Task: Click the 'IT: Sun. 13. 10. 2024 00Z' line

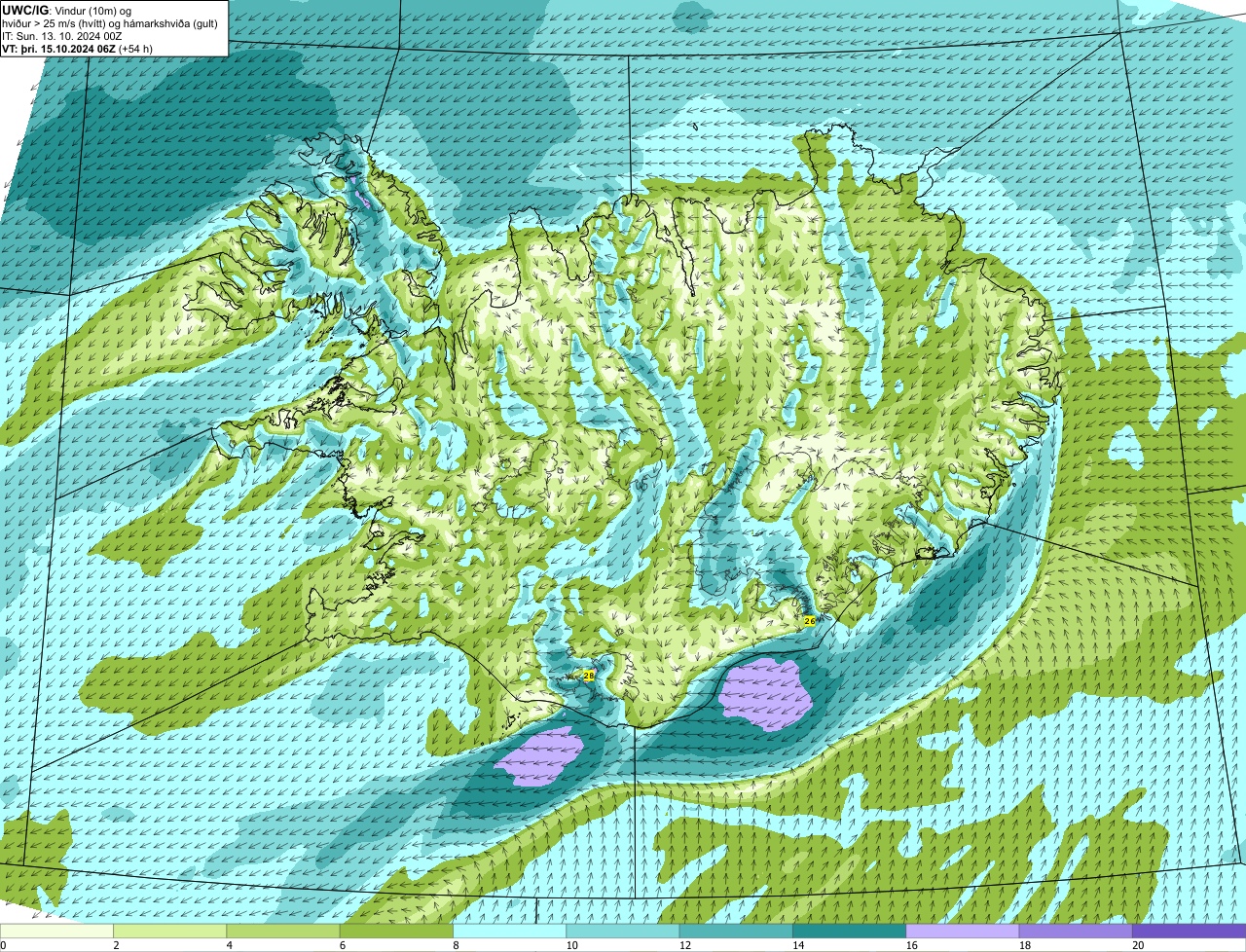Action: point(62,36)
